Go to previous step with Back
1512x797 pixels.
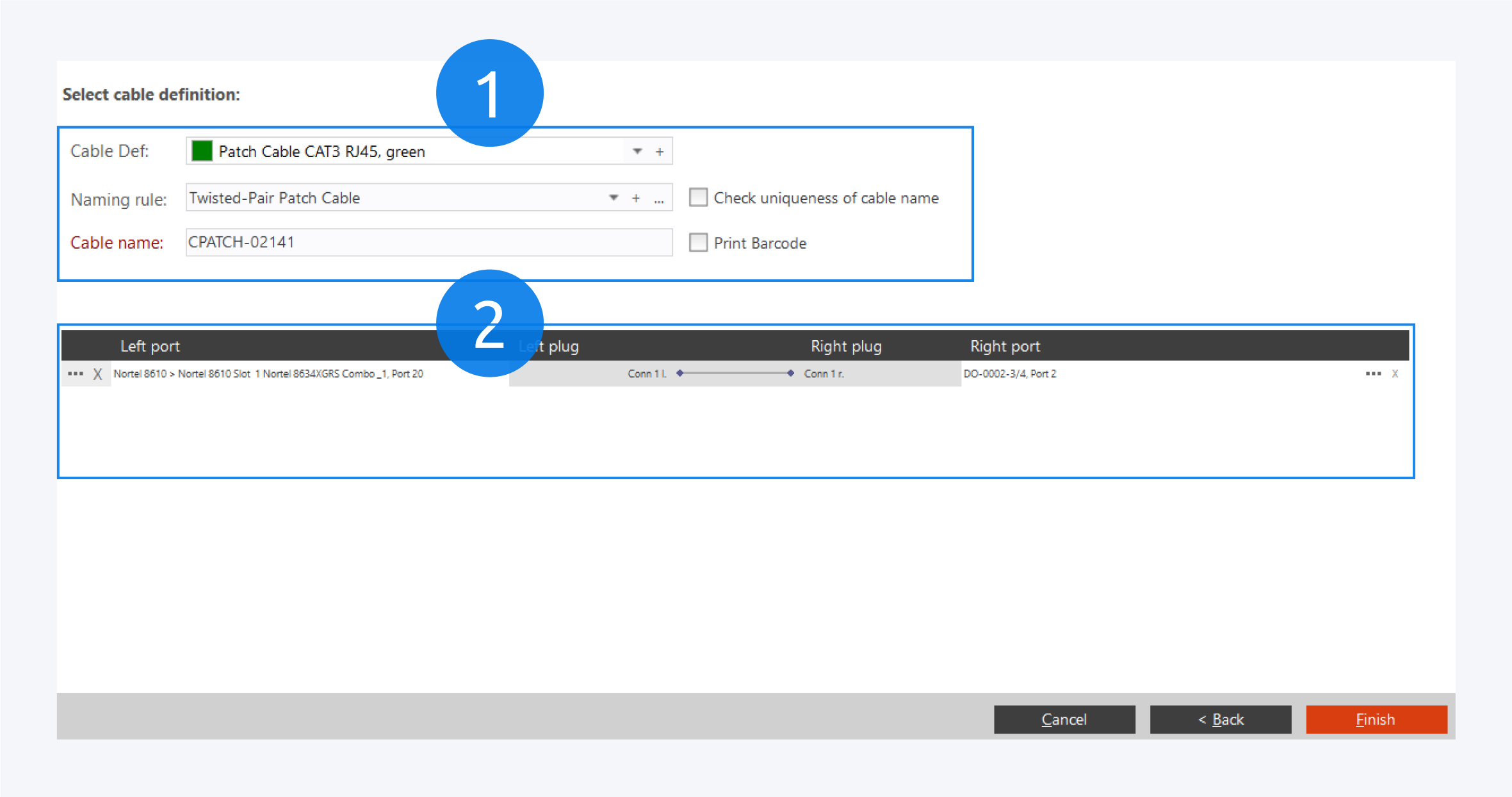click(1221, 719)
